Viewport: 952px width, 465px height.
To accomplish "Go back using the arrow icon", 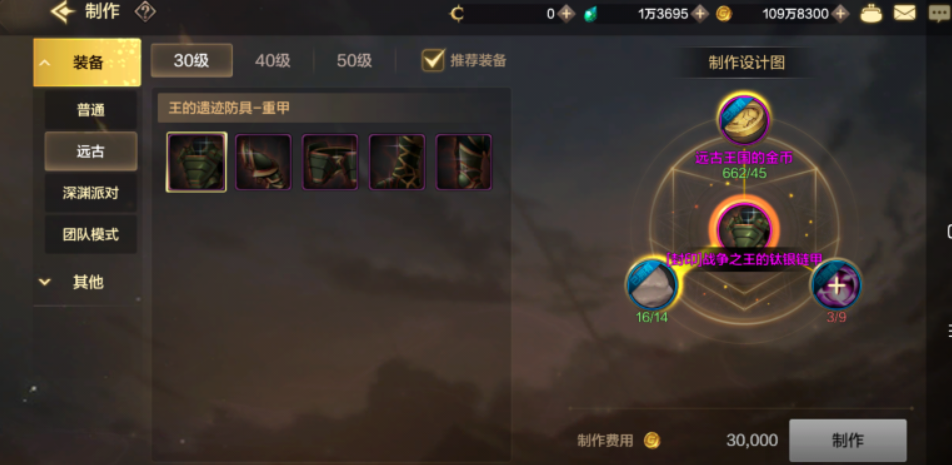I will click(x=63, y=12).
